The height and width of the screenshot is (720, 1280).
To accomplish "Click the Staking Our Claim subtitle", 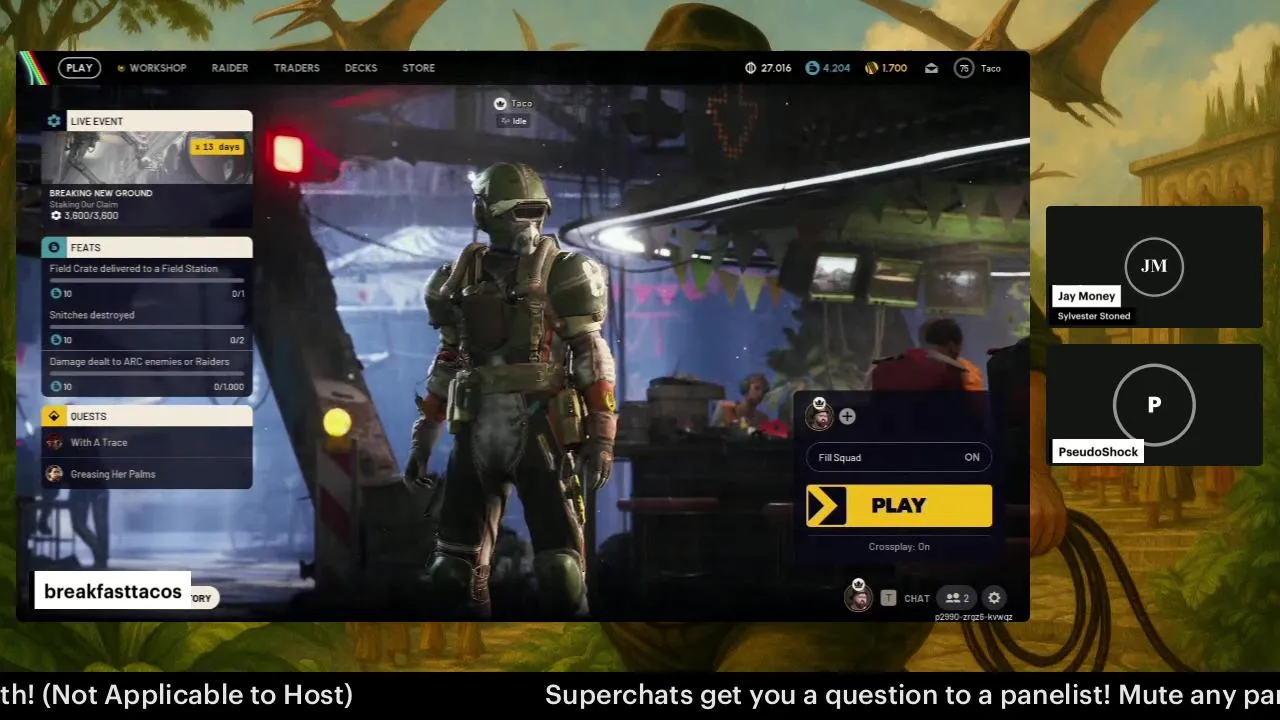I will (84, 205).
